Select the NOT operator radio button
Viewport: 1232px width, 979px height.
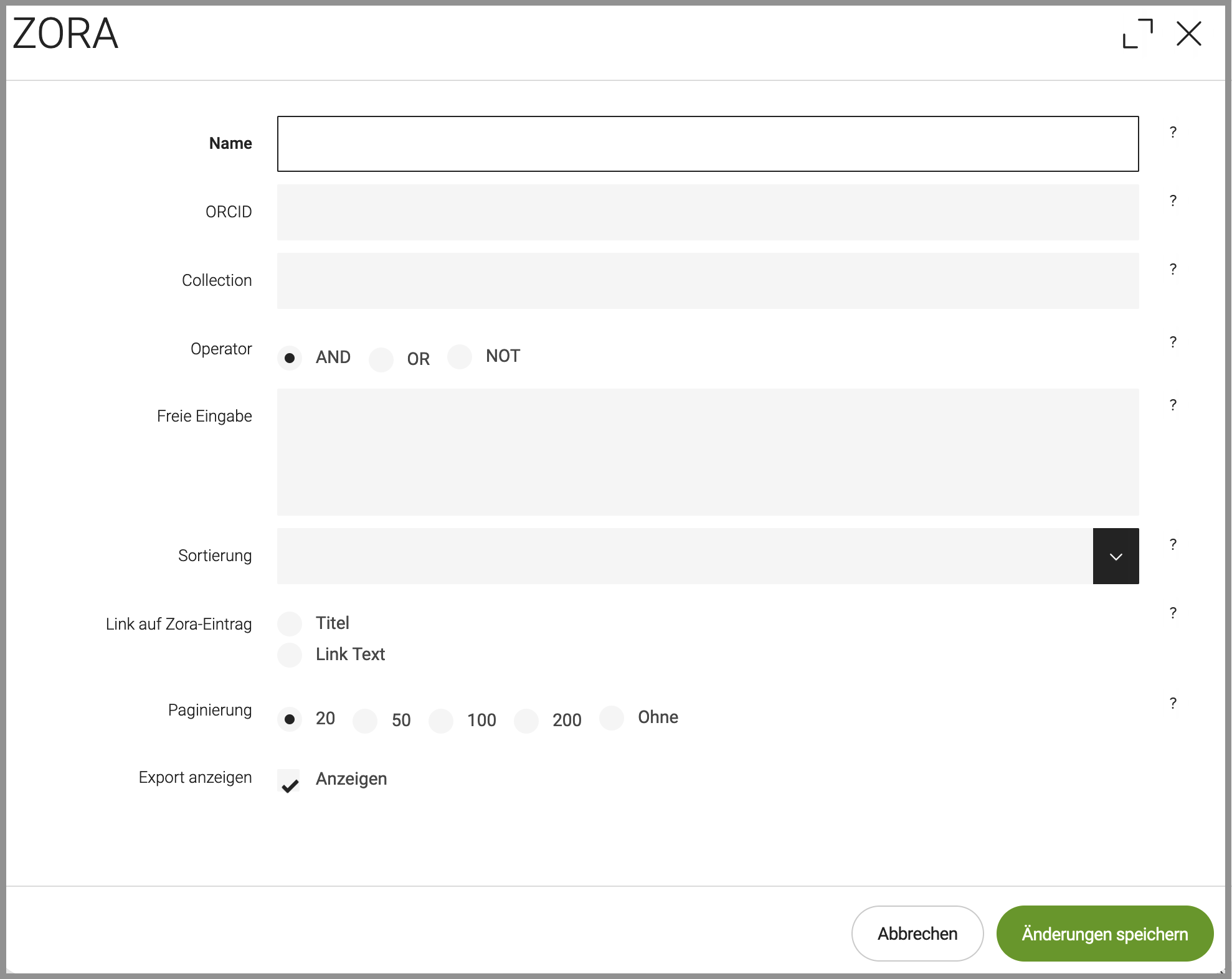coord(460,357)
